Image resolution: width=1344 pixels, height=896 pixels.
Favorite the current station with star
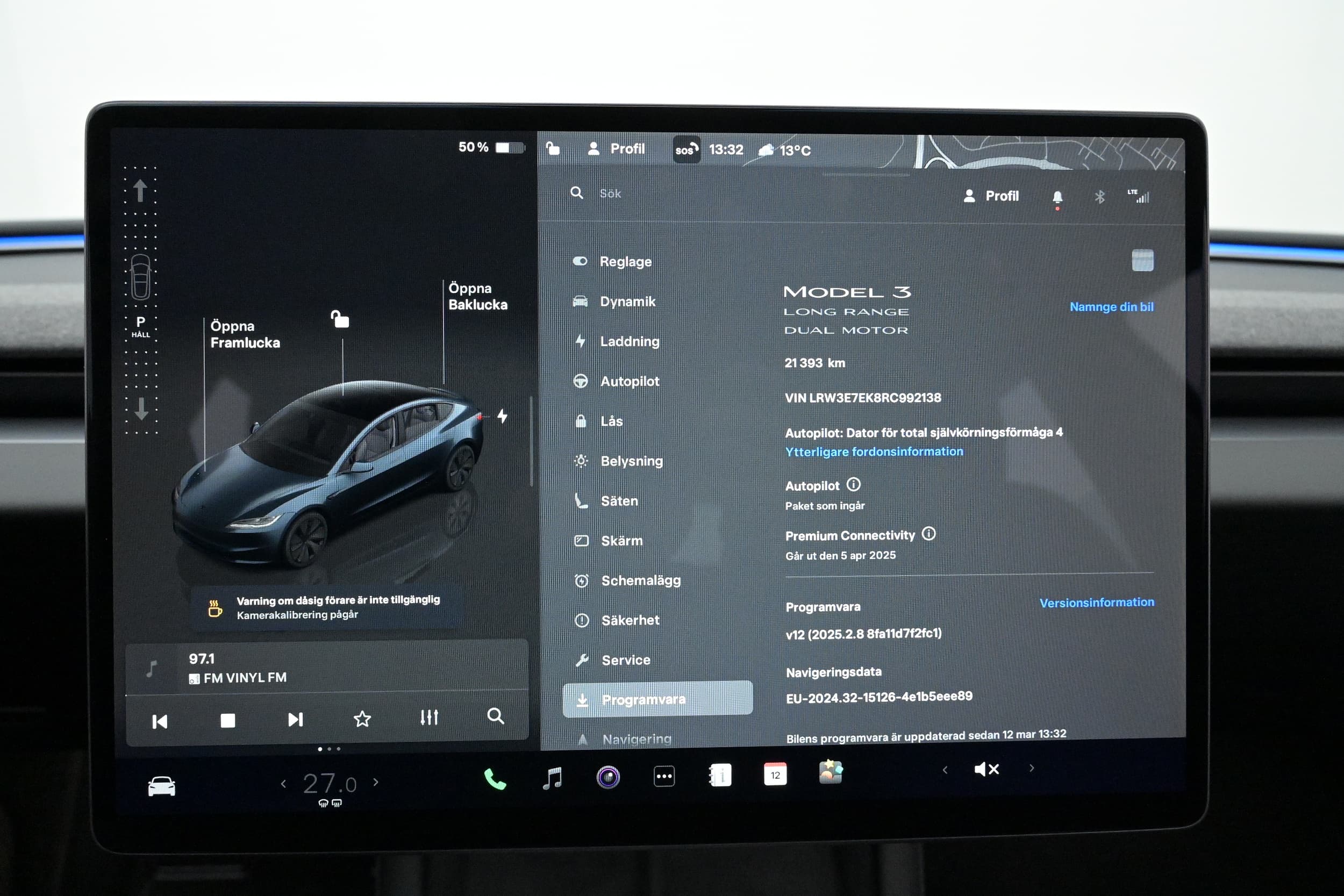(x=362, y=719)
